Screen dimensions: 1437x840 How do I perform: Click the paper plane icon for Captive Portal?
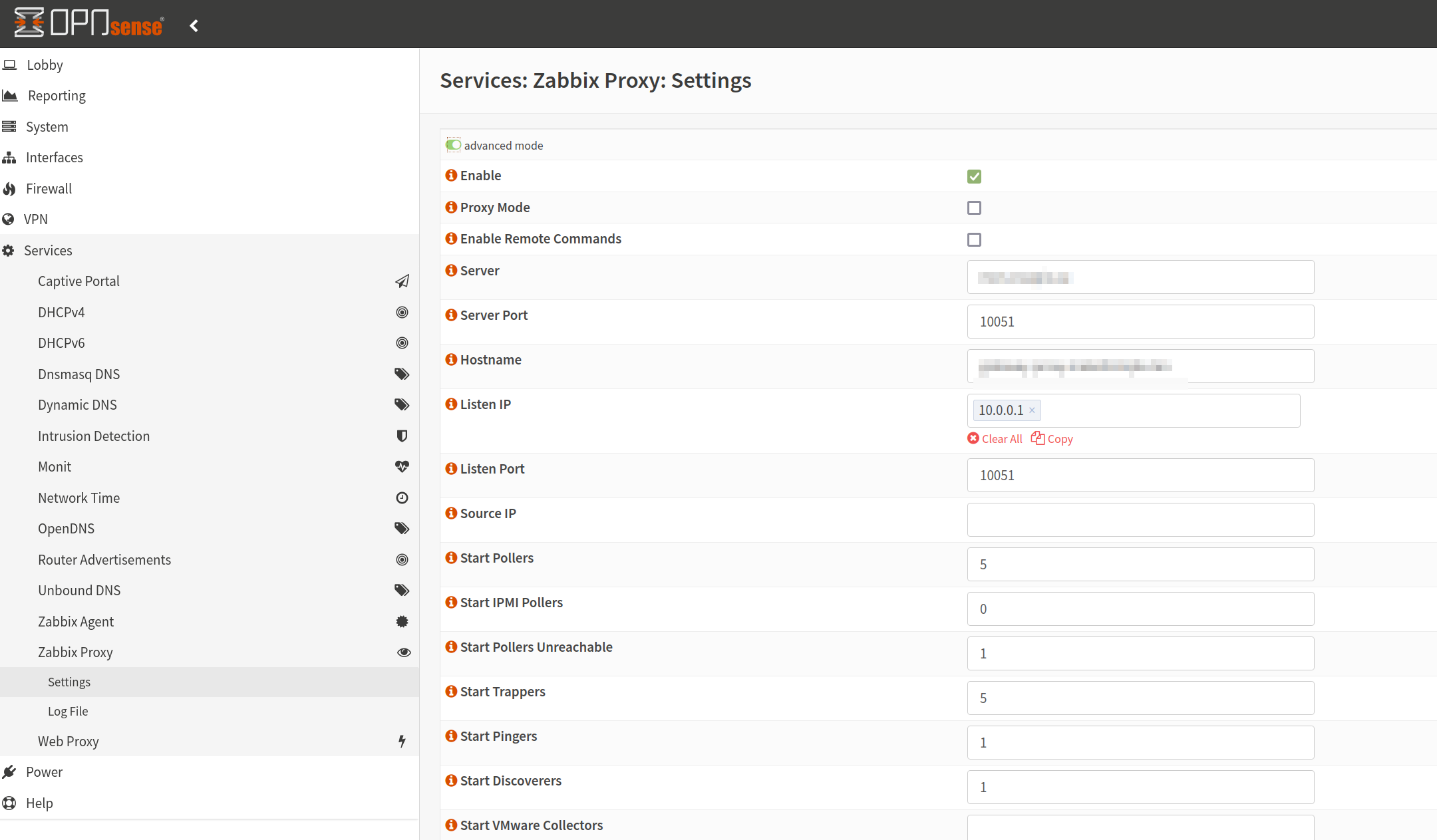(x=402, y=281)
